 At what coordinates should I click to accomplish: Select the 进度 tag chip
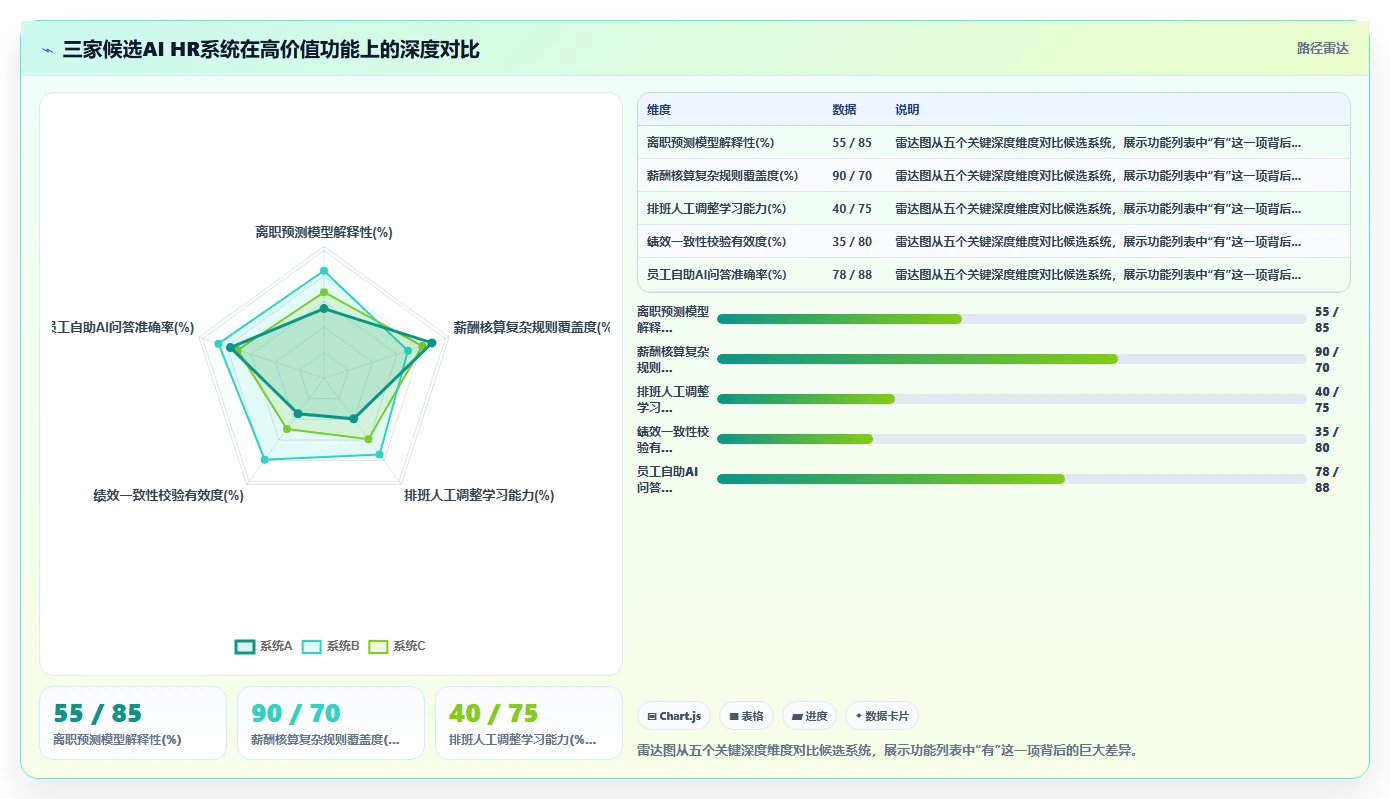pyautogui.click(x=809, y=716)
